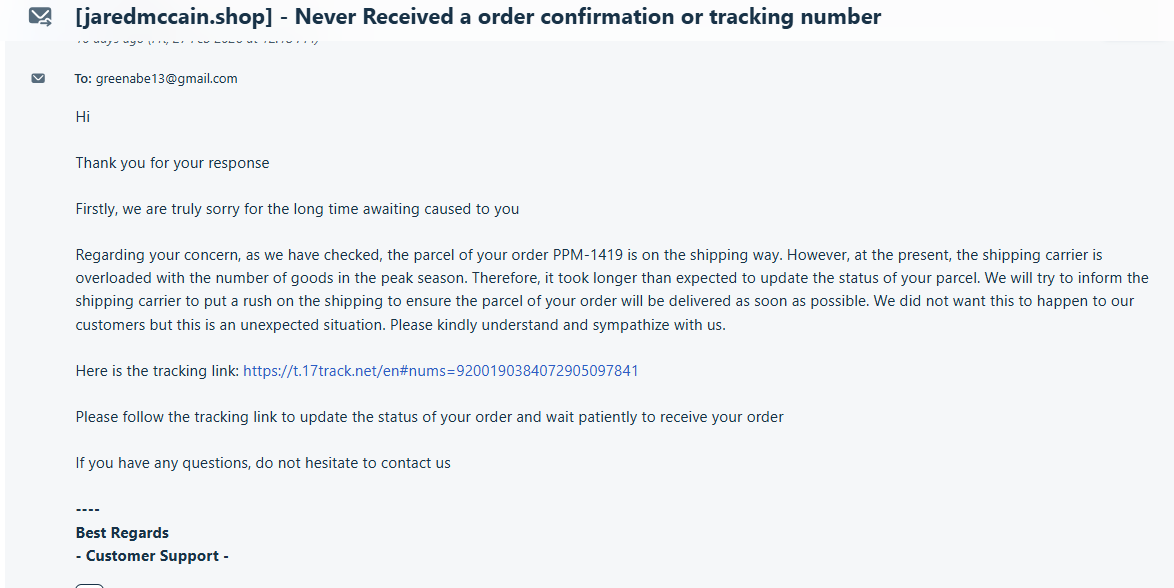Click the email subject title heading
This screenshot has height=588, width=1174.
pyautogui.click(x=478, y=16)
